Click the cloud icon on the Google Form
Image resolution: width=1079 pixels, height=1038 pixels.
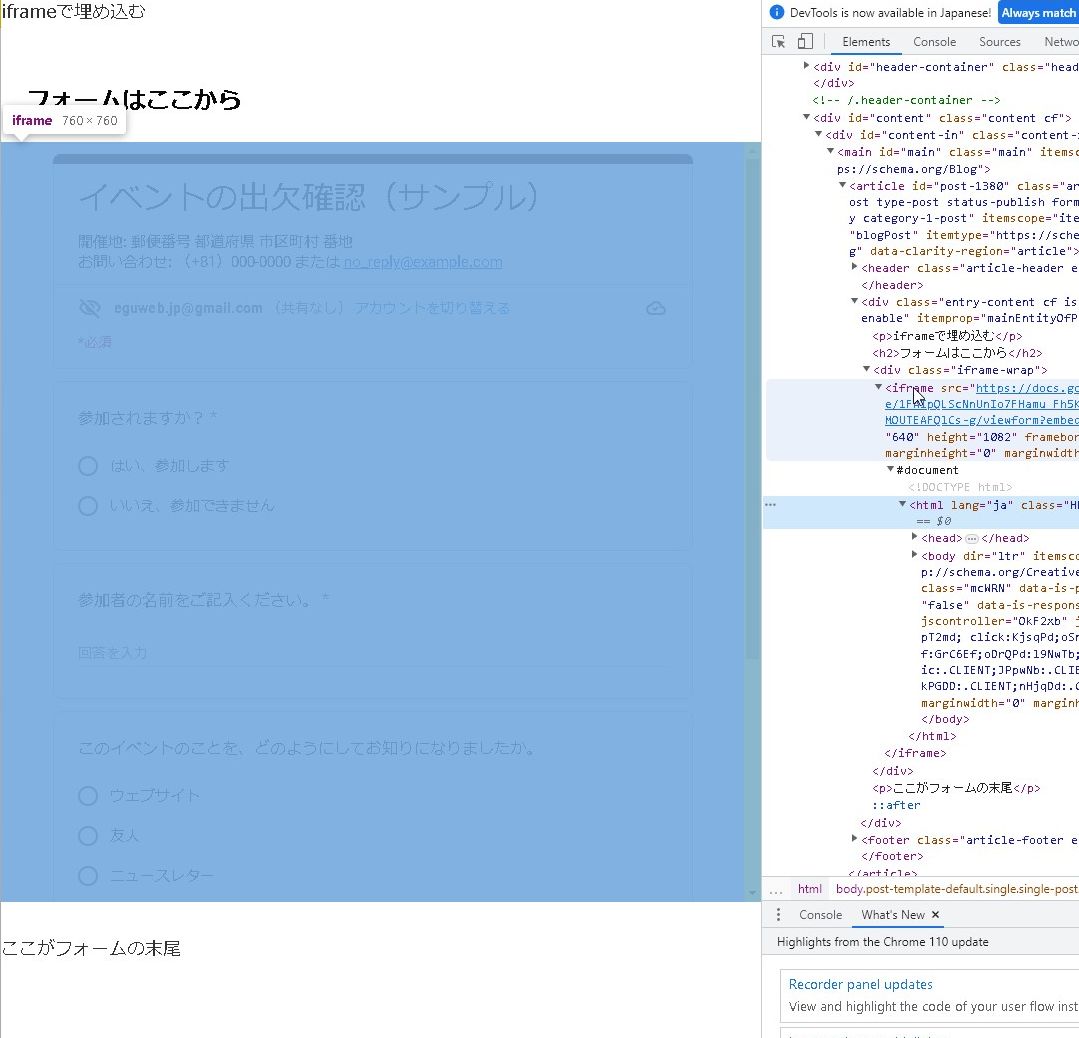[656, 309]
